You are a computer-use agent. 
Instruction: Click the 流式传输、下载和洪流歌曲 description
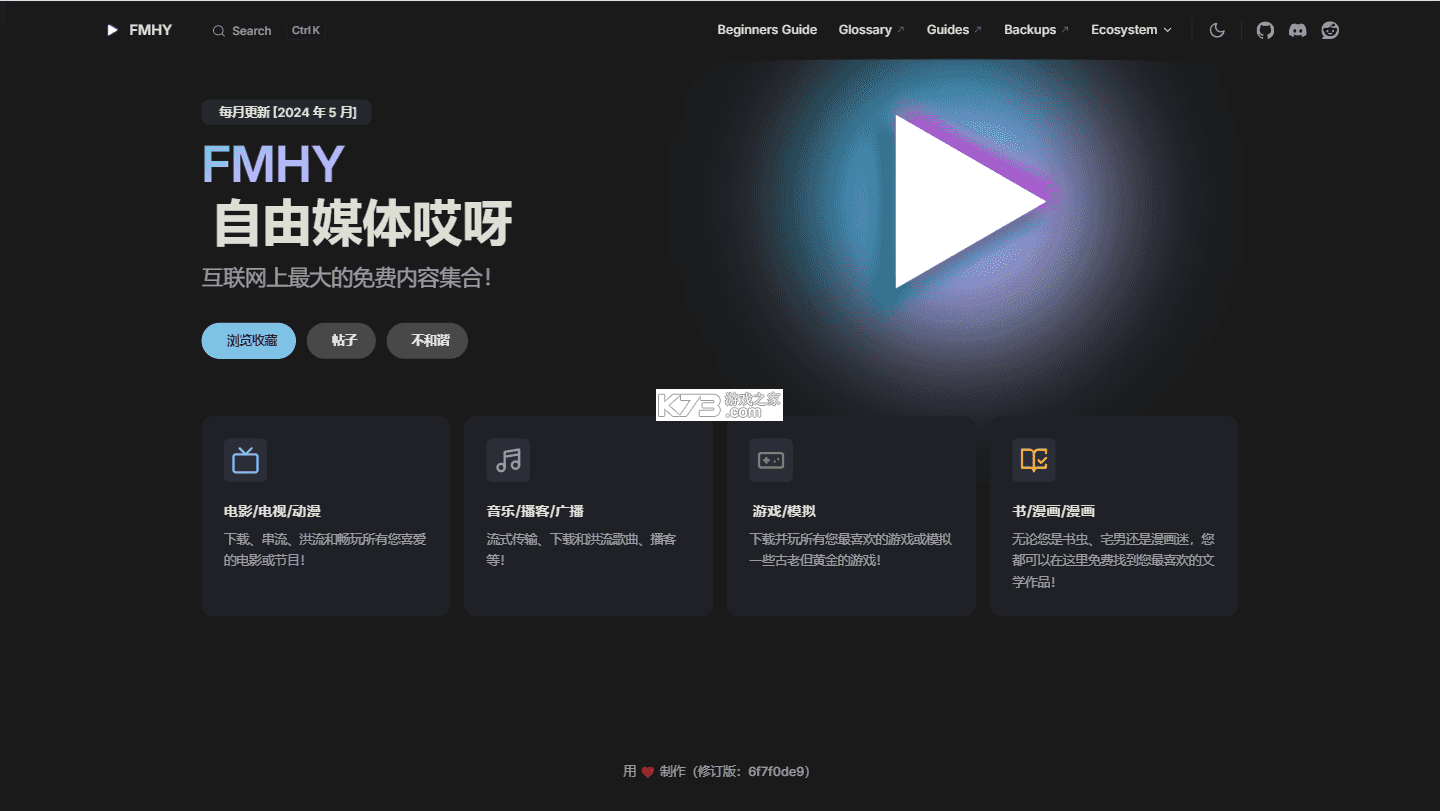tap(582, 549)
